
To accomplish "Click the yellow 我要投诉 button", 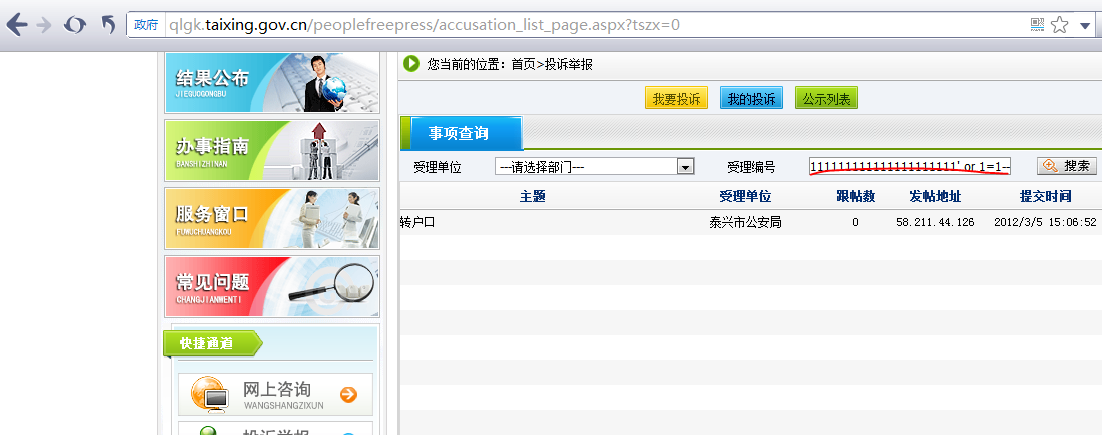I will 676,99.
